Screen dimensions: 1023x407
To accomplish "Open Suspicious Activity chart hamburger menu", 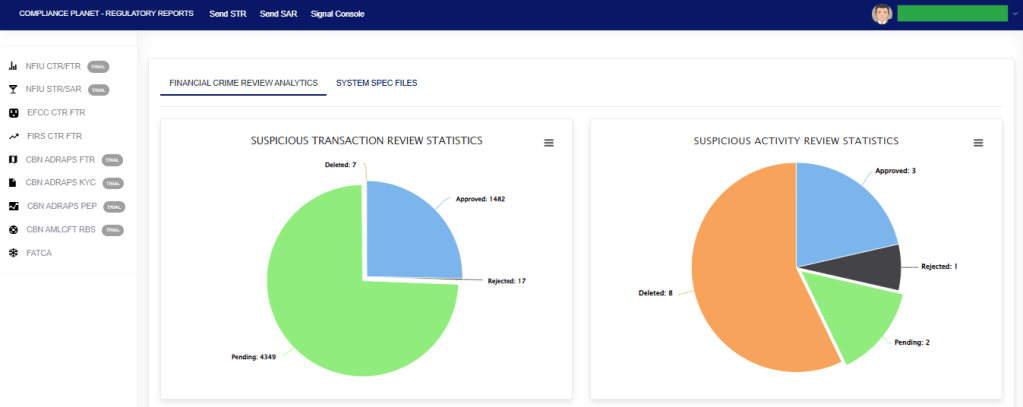I will (978, 143).
